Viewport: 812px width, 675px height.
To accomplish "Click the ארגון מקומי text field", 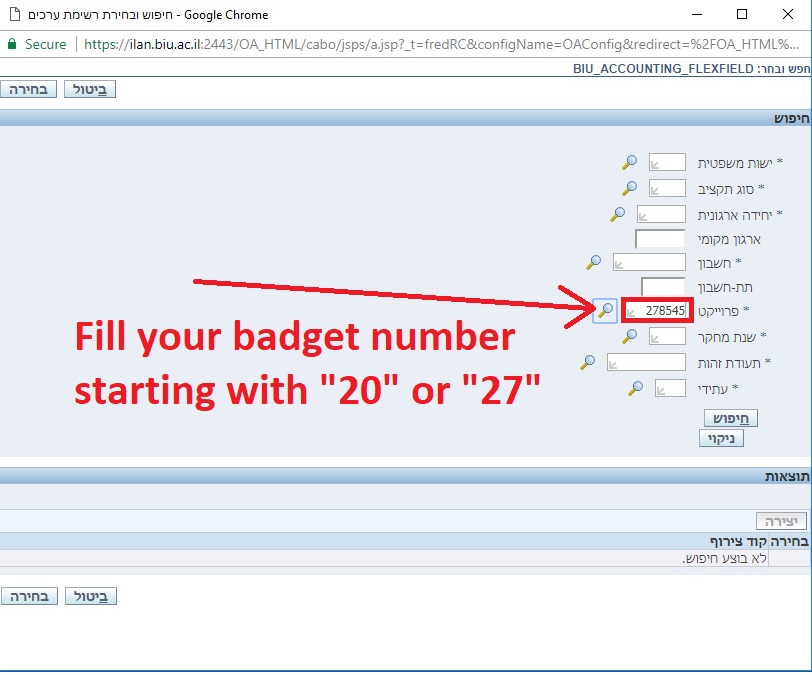I will point(660,238).
